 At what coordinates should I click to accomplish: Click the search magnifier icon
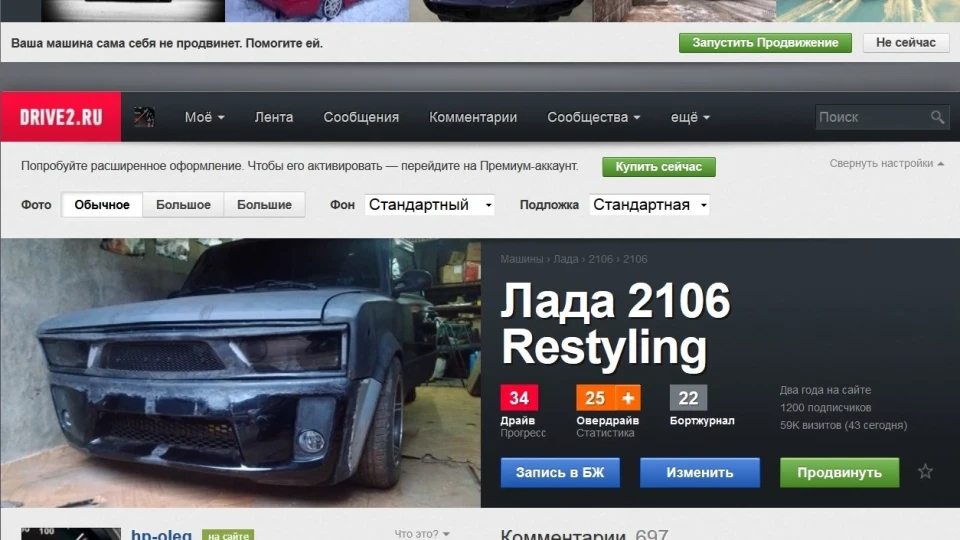point(937,117)
